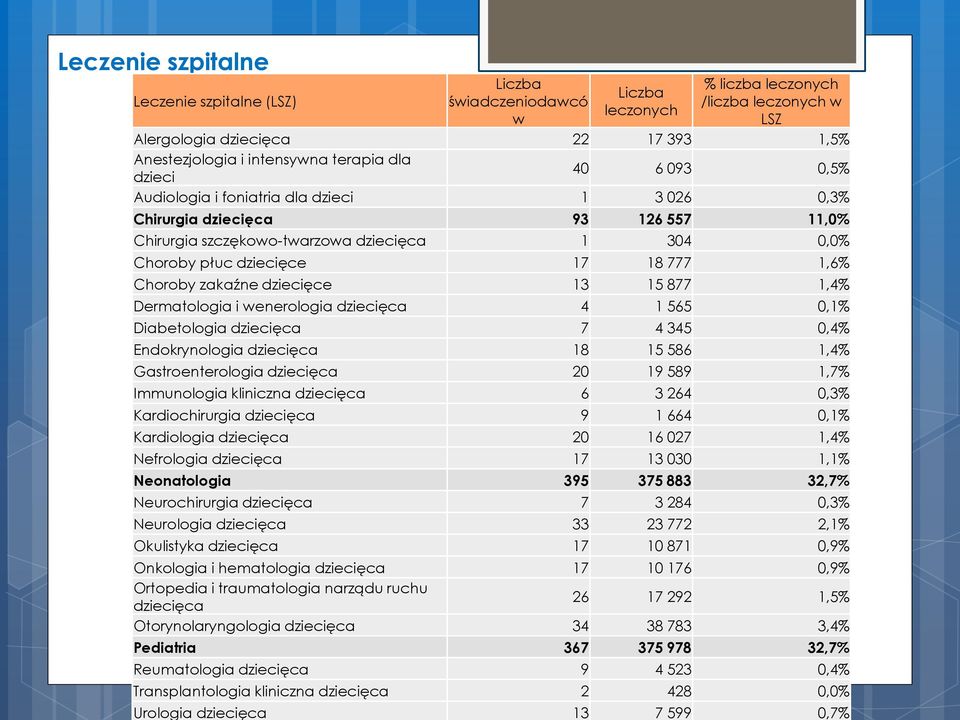Click the 'Diabetologia dziecięca' label
Viewport: 960px width, 720px height.
217,328
